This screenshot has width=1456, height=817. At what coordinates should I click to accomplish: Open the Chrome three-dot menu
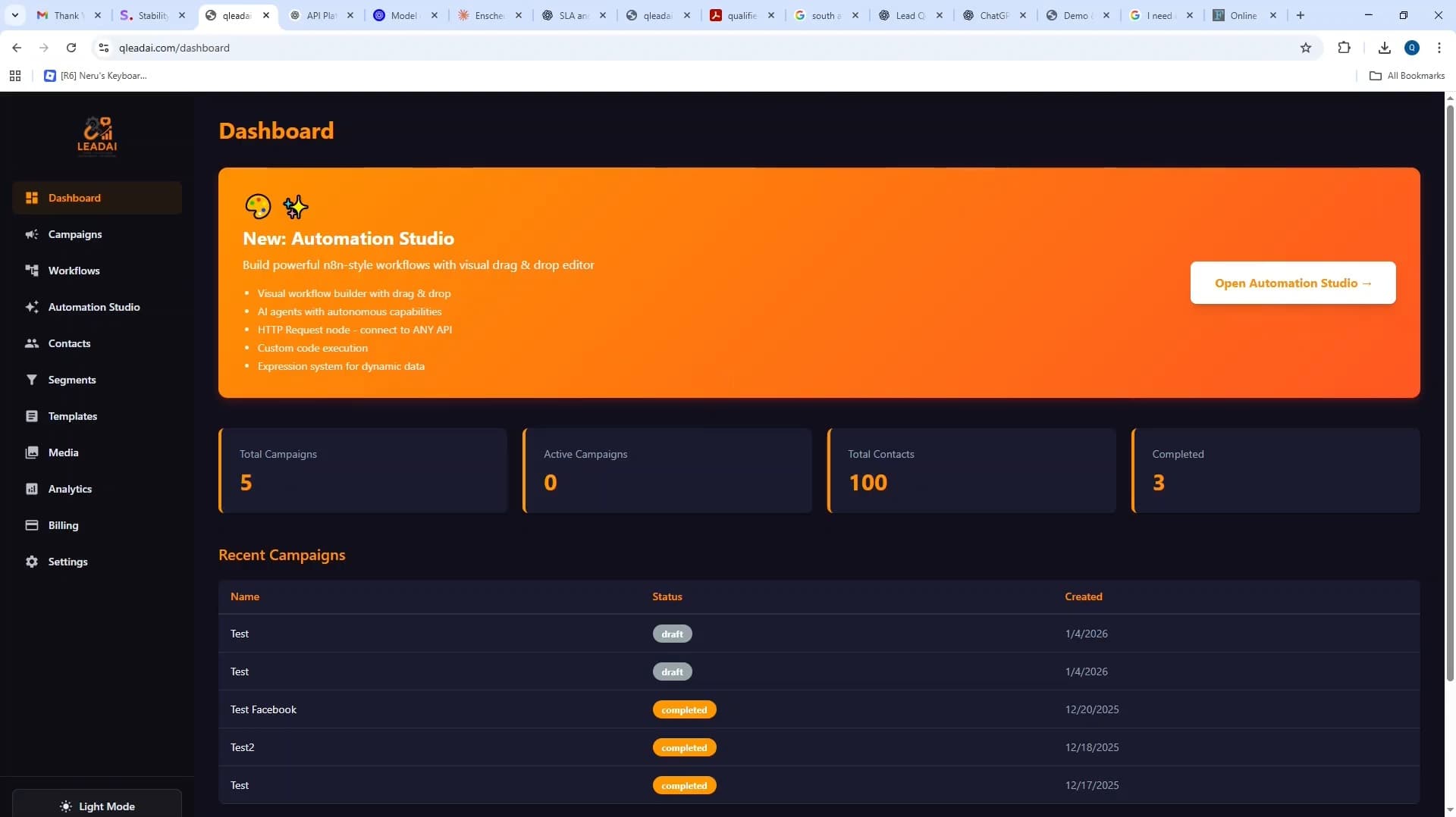(x=1439, y=47)
